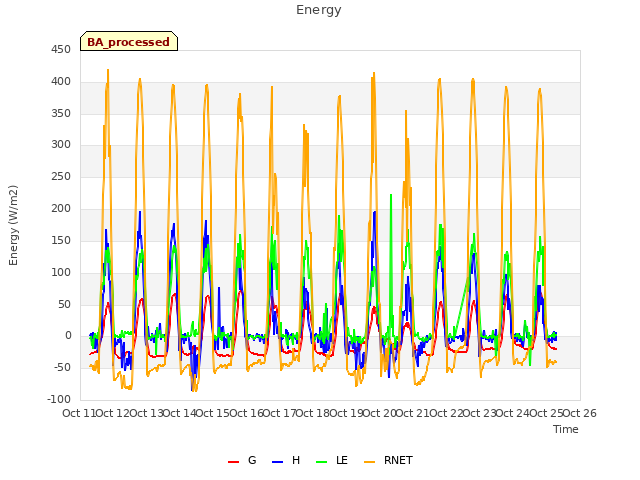Click the blue H legend swatch
The width and height of the screenshot is (640, 480).
click(x=278, y=462)
